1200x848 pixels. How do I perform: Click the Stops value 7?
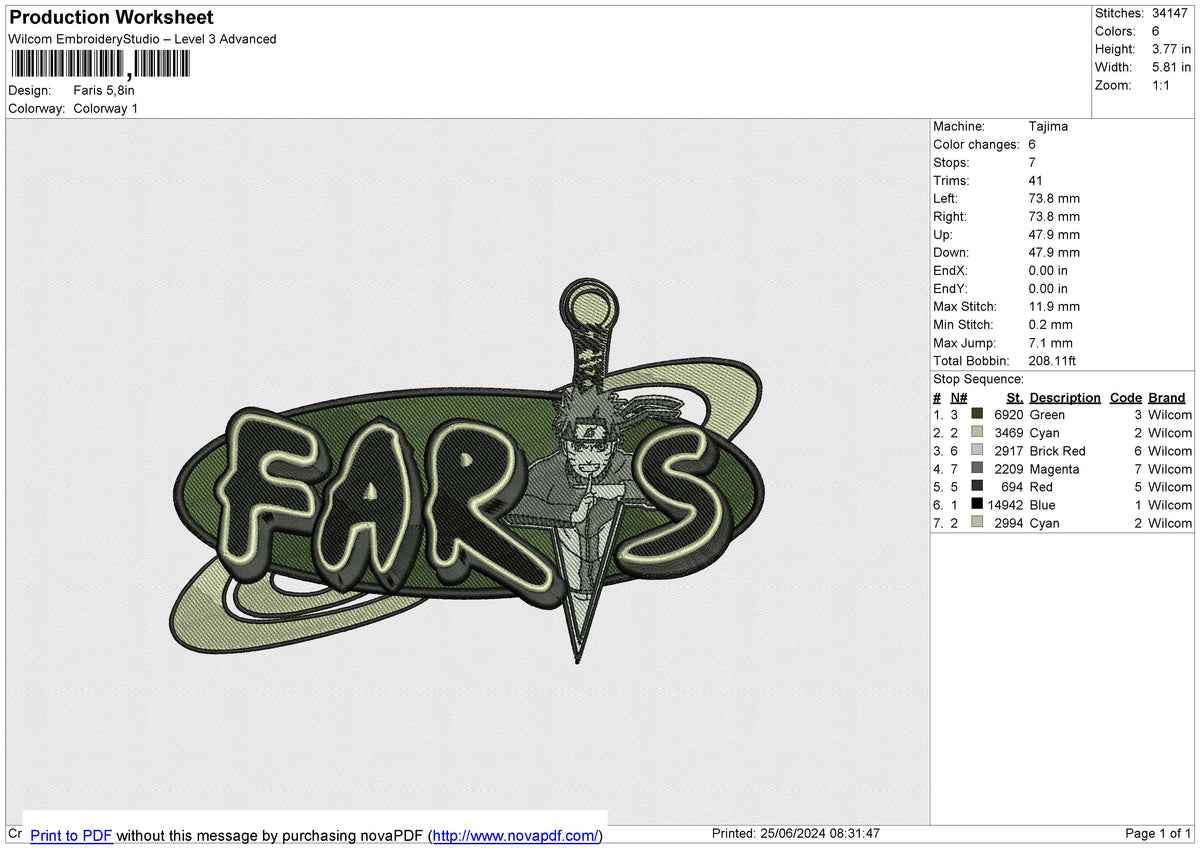(x=1032, y=162)
